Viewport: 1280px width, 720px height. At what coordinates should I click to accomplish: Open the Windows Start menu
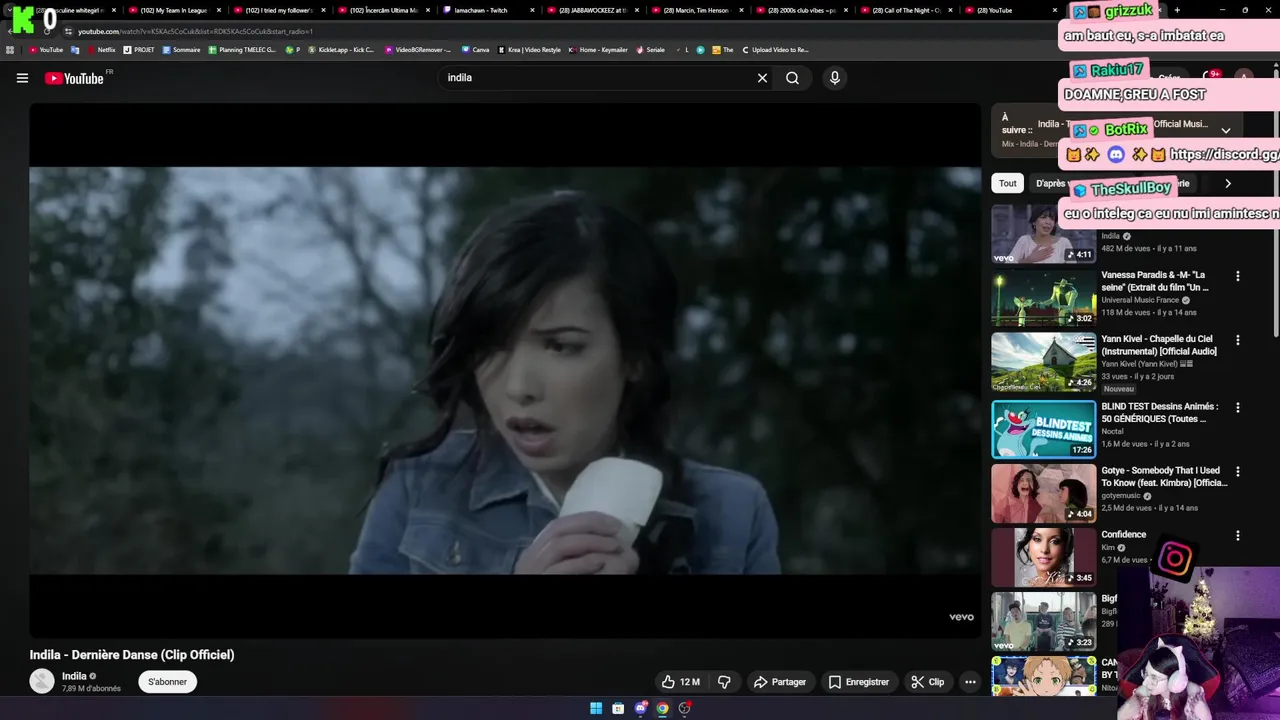coord(596,708)
